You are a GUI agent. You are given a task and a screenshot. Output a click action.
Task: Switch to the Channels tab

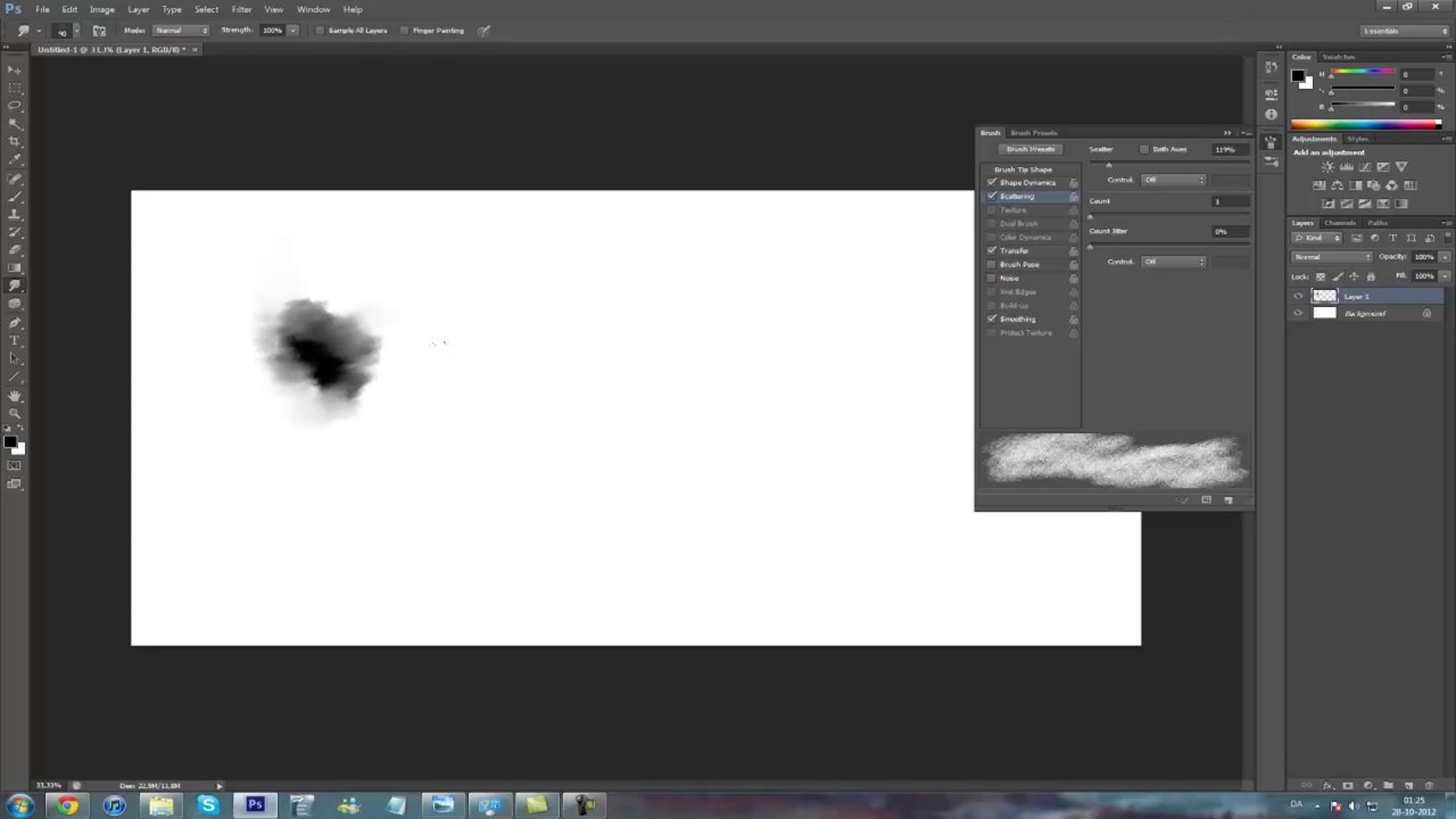1340,223
